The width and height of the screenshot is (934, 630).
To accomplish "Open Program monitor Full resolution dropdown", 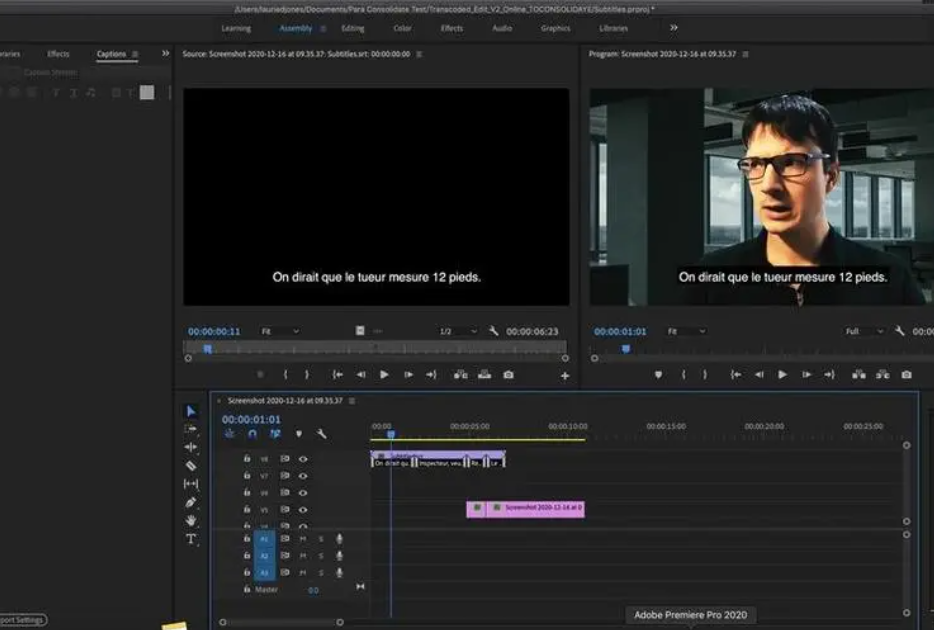I will coord(865,331).
